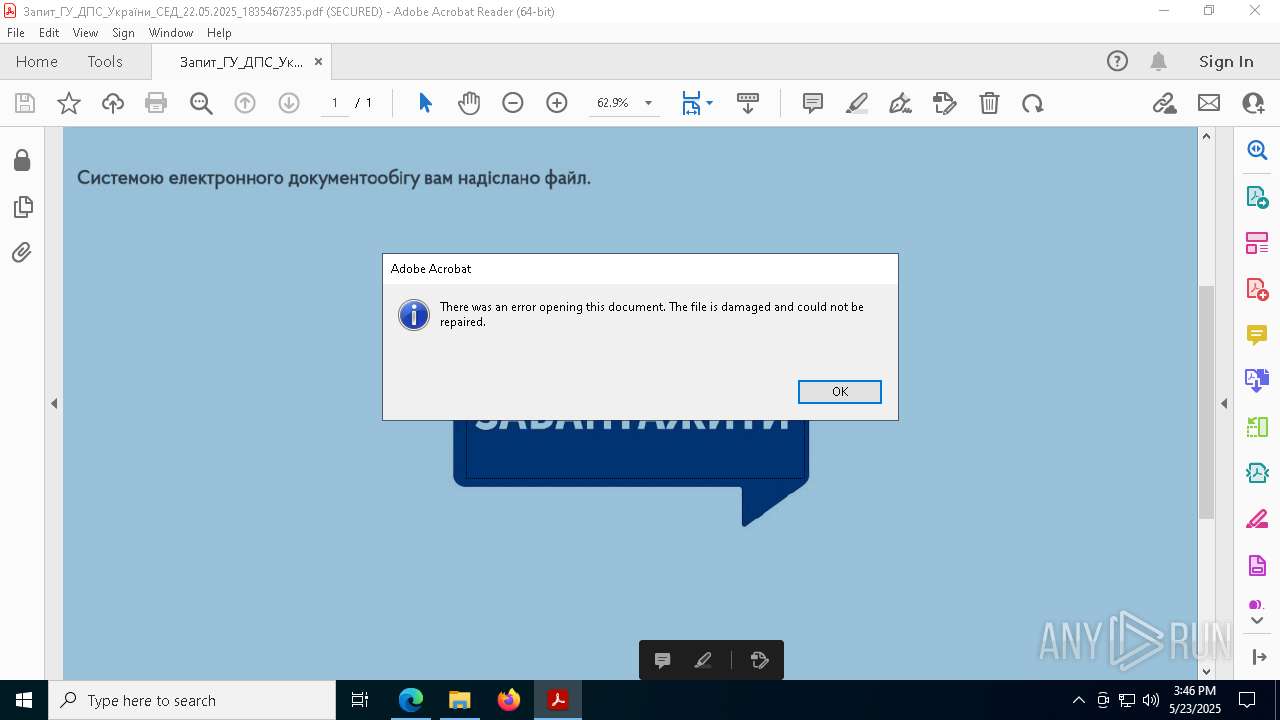Add a sticky note comment
The width and height of the screenshot is (1280, 720).
click(x=813, y=103)
